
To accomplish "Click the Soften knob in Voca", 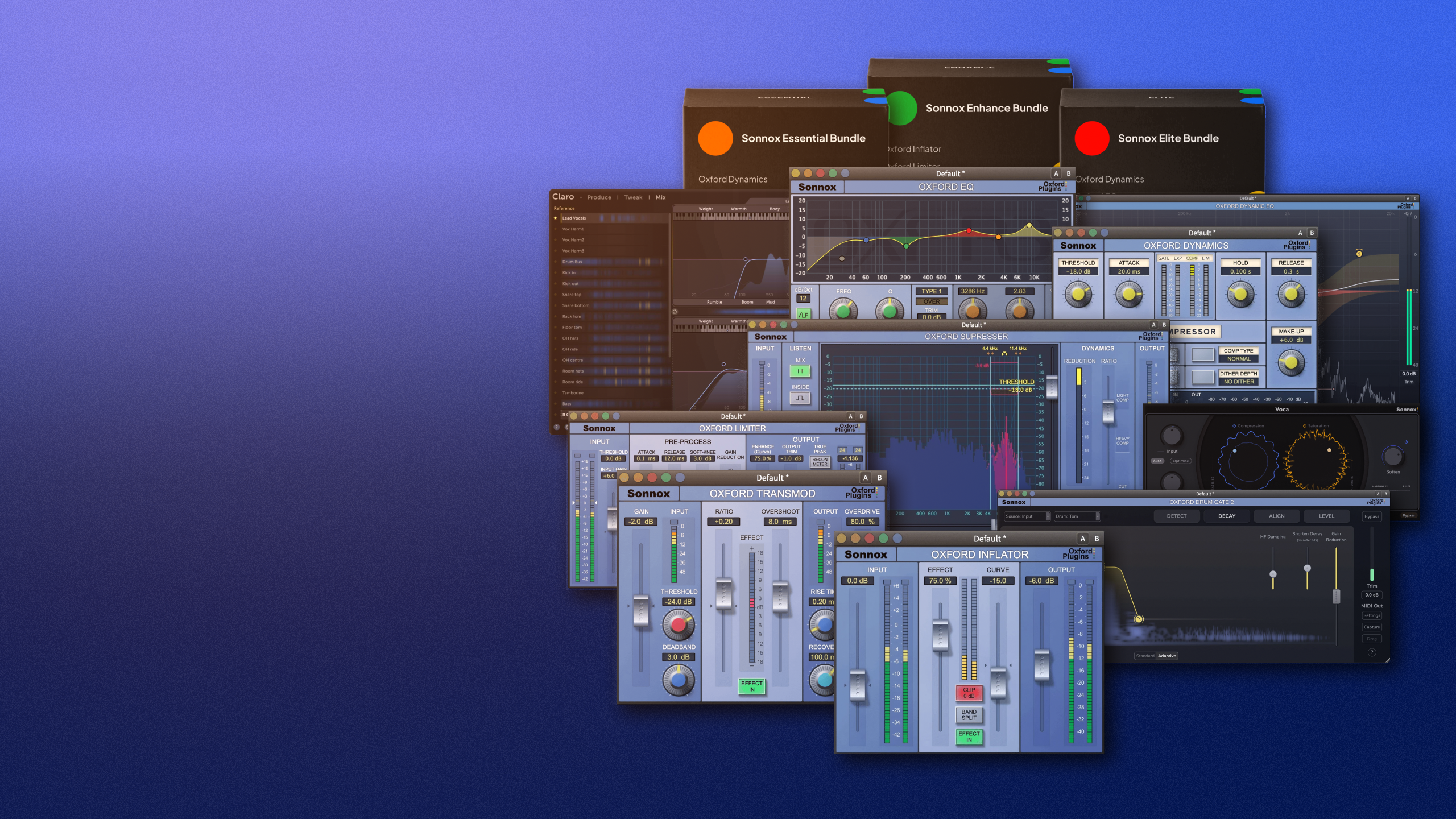I will pos(1393,456).
